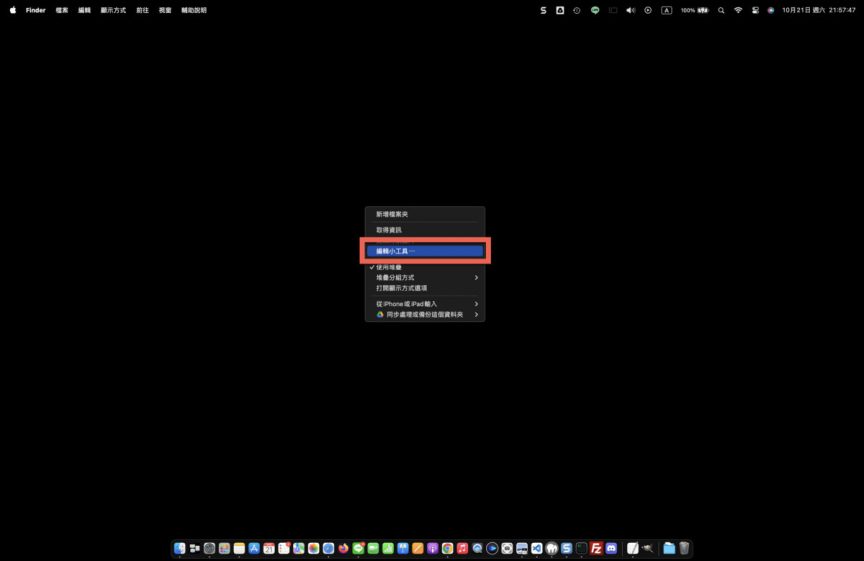The image size is (864, 561).
Task: Open Visual Studio Code from the Dock
Action: pyautogui.click(x=537, y=548)
